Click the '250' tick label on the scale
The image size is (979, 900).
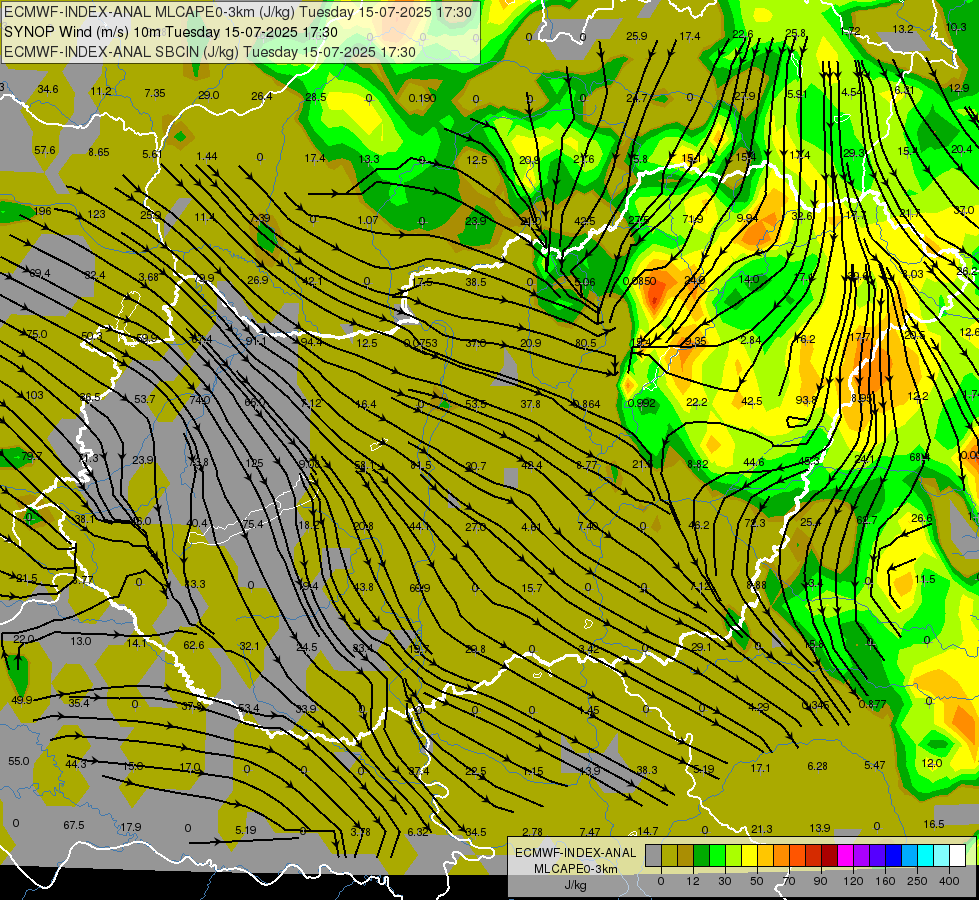point(917,881)
